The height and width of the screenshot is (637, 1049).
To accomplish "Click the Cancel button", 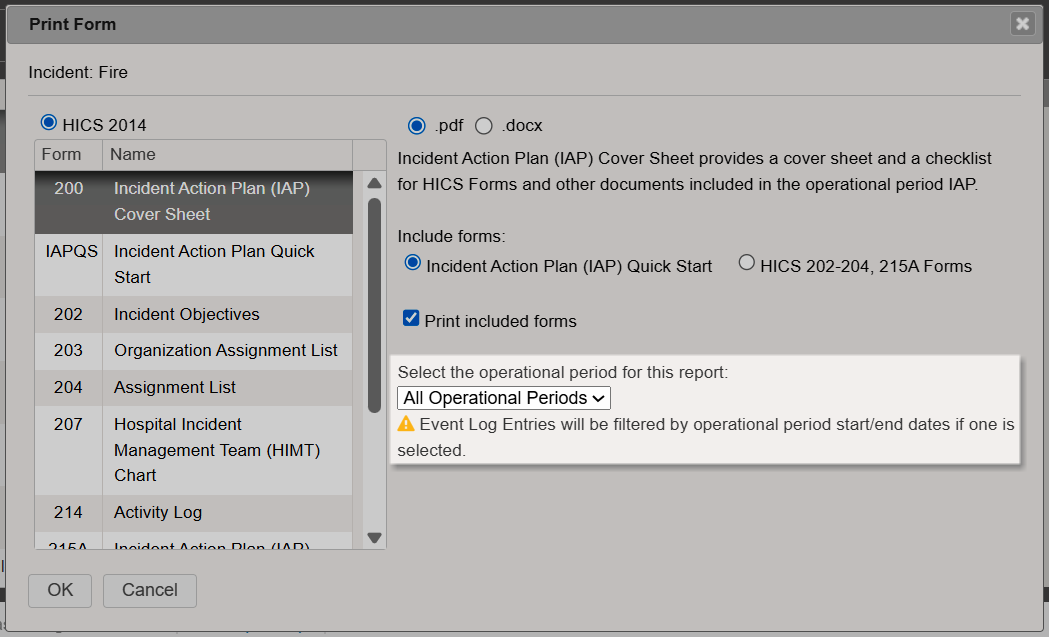I will (x=149, y=590).
